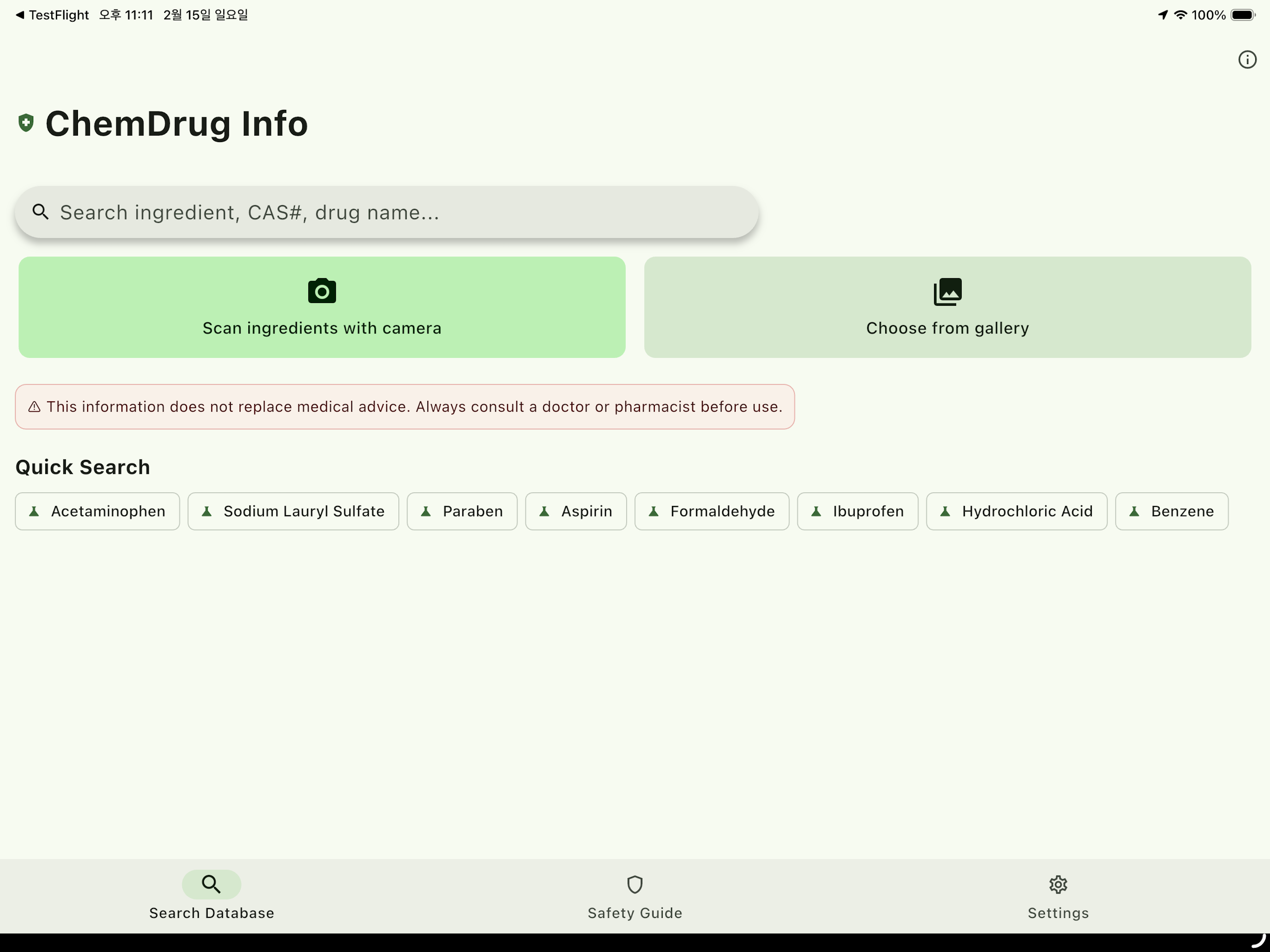Select the Paraben chip

pyautogui.click(x=462, y=512)
